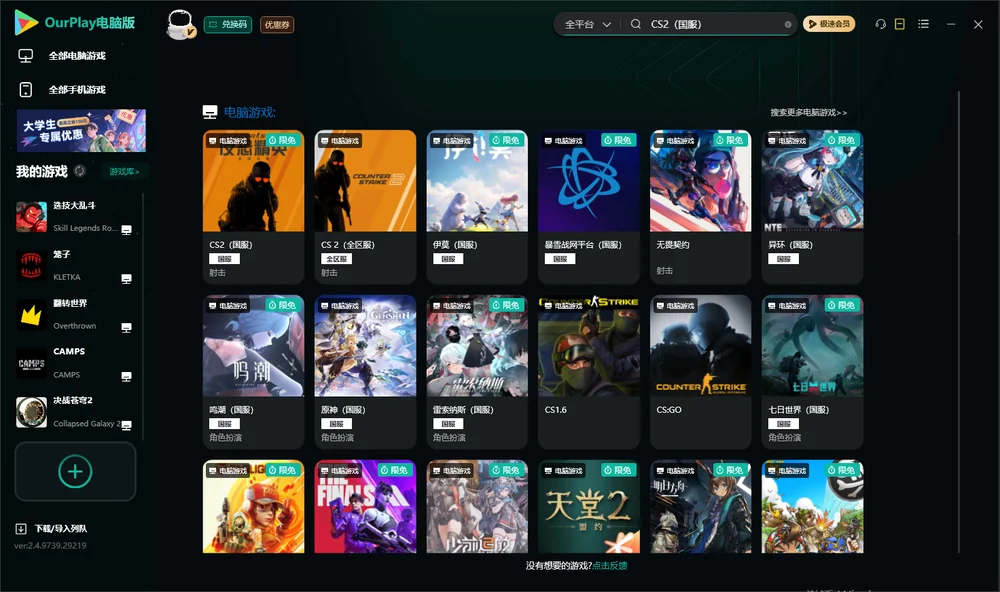Click the plus button to add a game
Image resolution: width=1000 pixels, height=592 pixels.
[x=75, y=471]
